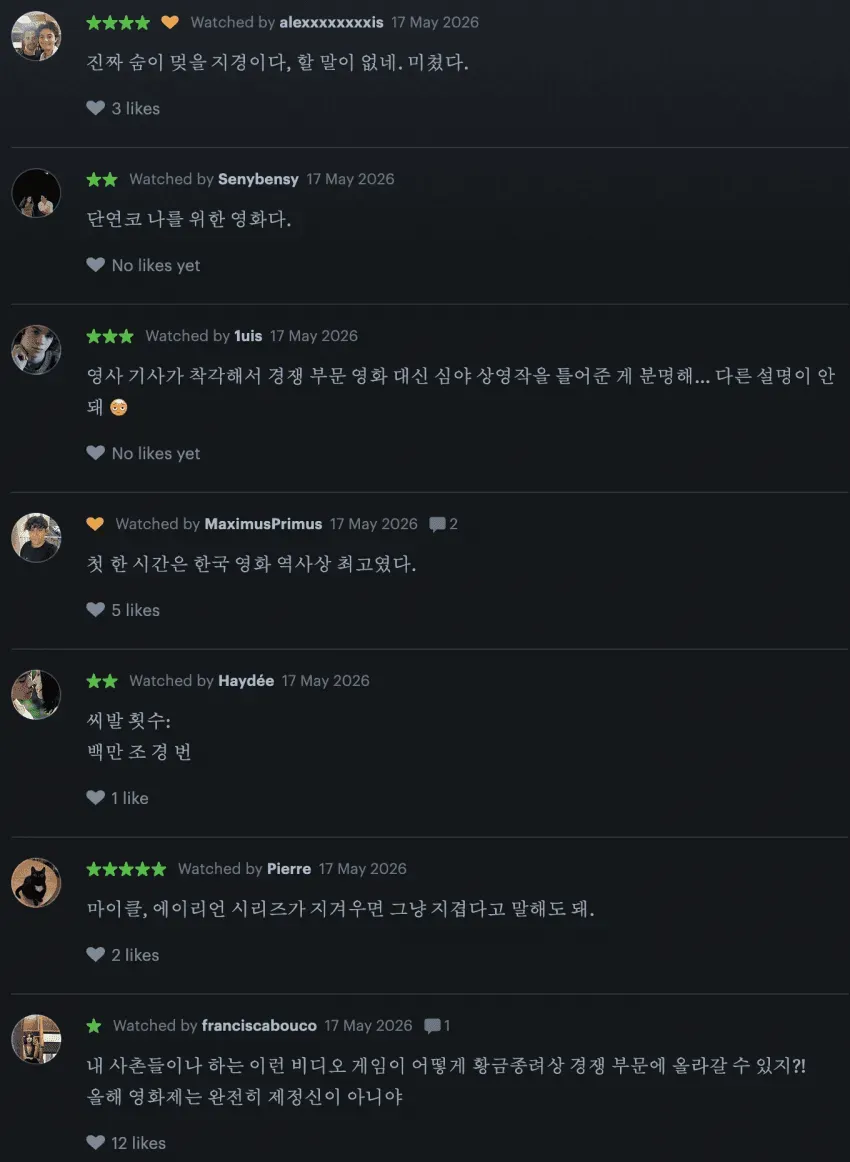Viewport: 850px width, 1162px height.
Task: Like Pierre's five-star review heart
Action: point(96,954)
